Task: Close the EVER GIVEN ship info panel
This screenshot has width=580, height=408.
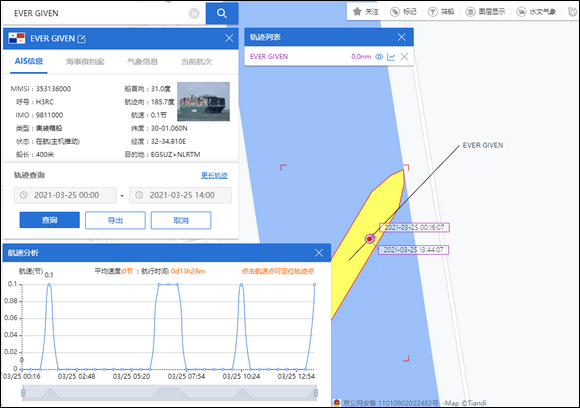Action: pos(229,38)
